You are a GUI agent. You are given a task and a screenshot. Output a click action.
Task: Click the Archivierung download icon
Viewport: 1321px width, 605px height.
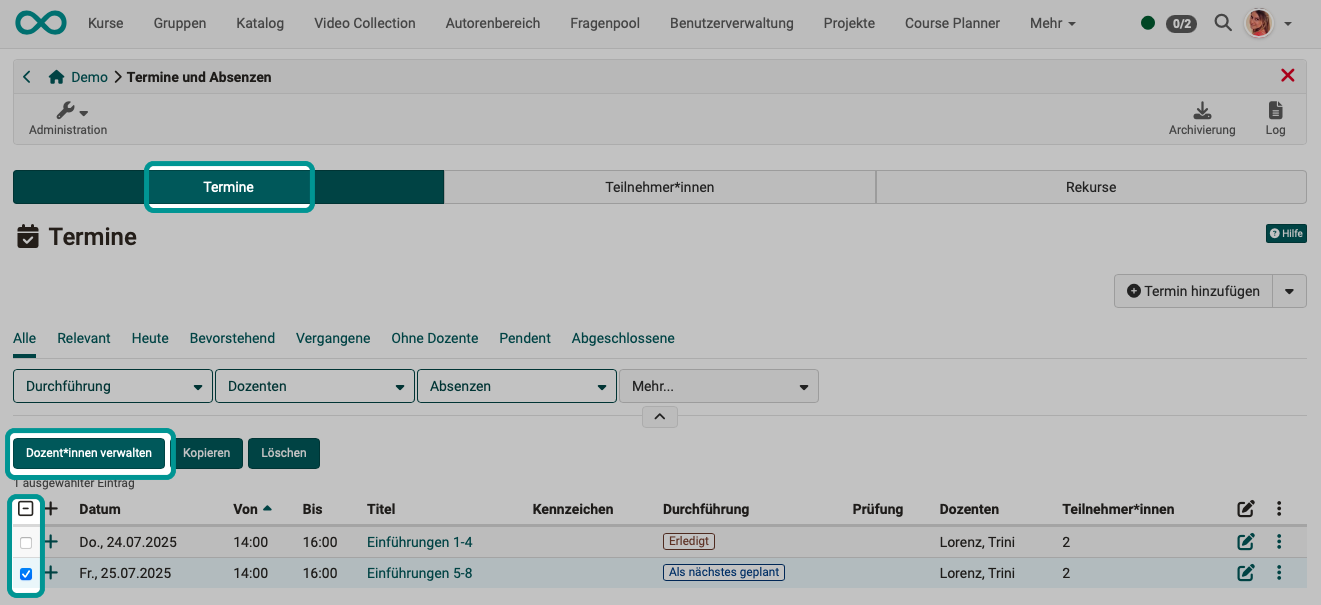[1202, 111]
